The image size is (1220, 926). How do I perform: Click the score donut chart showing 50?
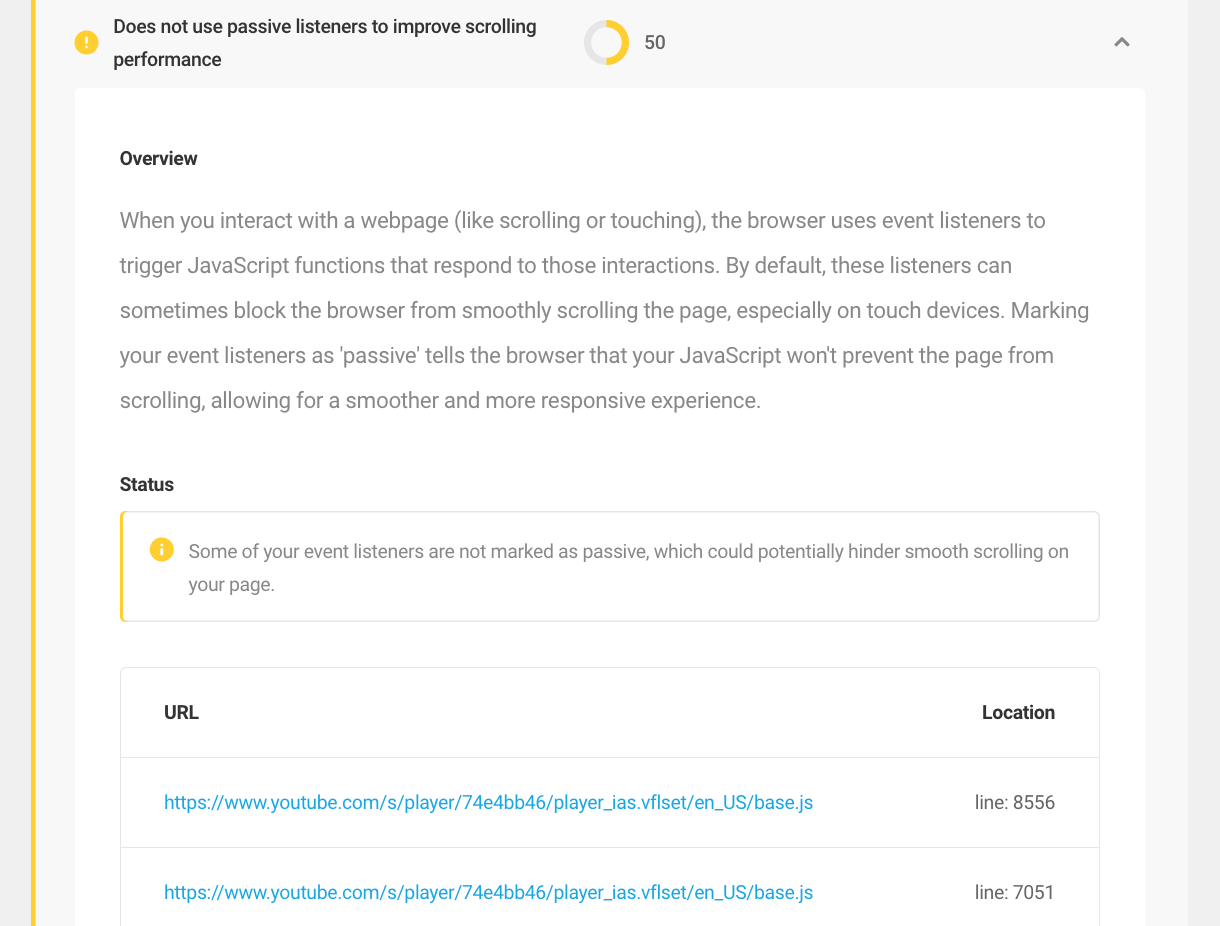tap(607, 43)
